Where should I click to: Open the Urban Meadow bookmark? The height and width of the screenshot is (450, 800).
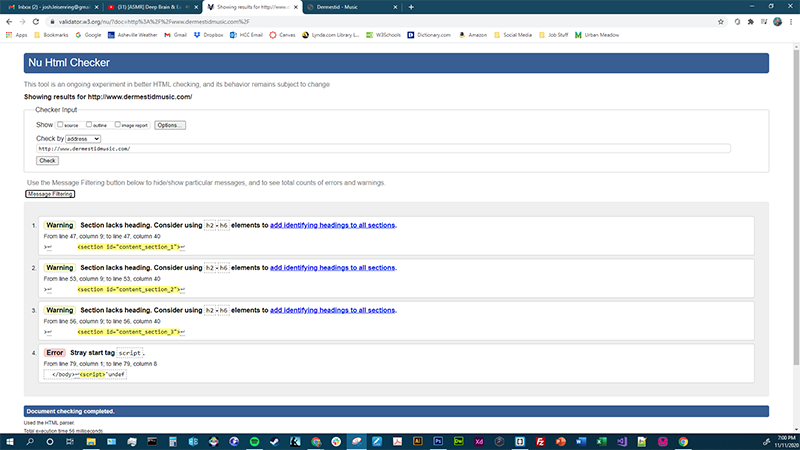coord(596,35)
